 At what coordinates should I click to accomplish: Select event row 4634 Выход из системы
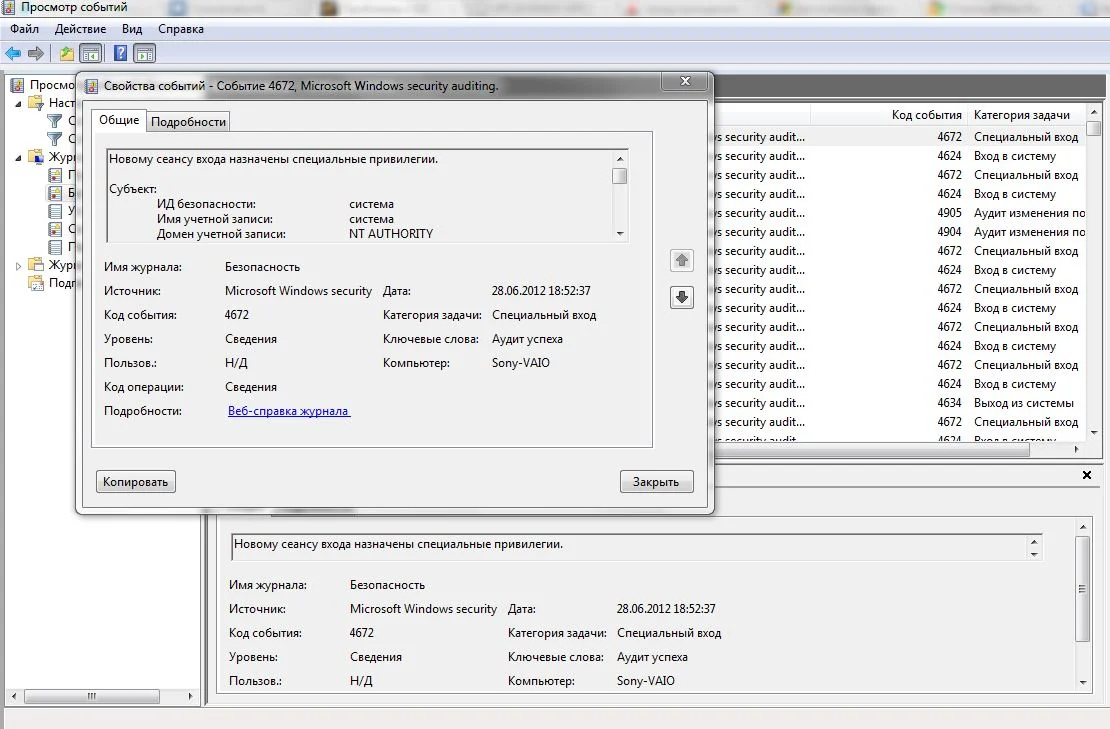[x=899, y=403]
